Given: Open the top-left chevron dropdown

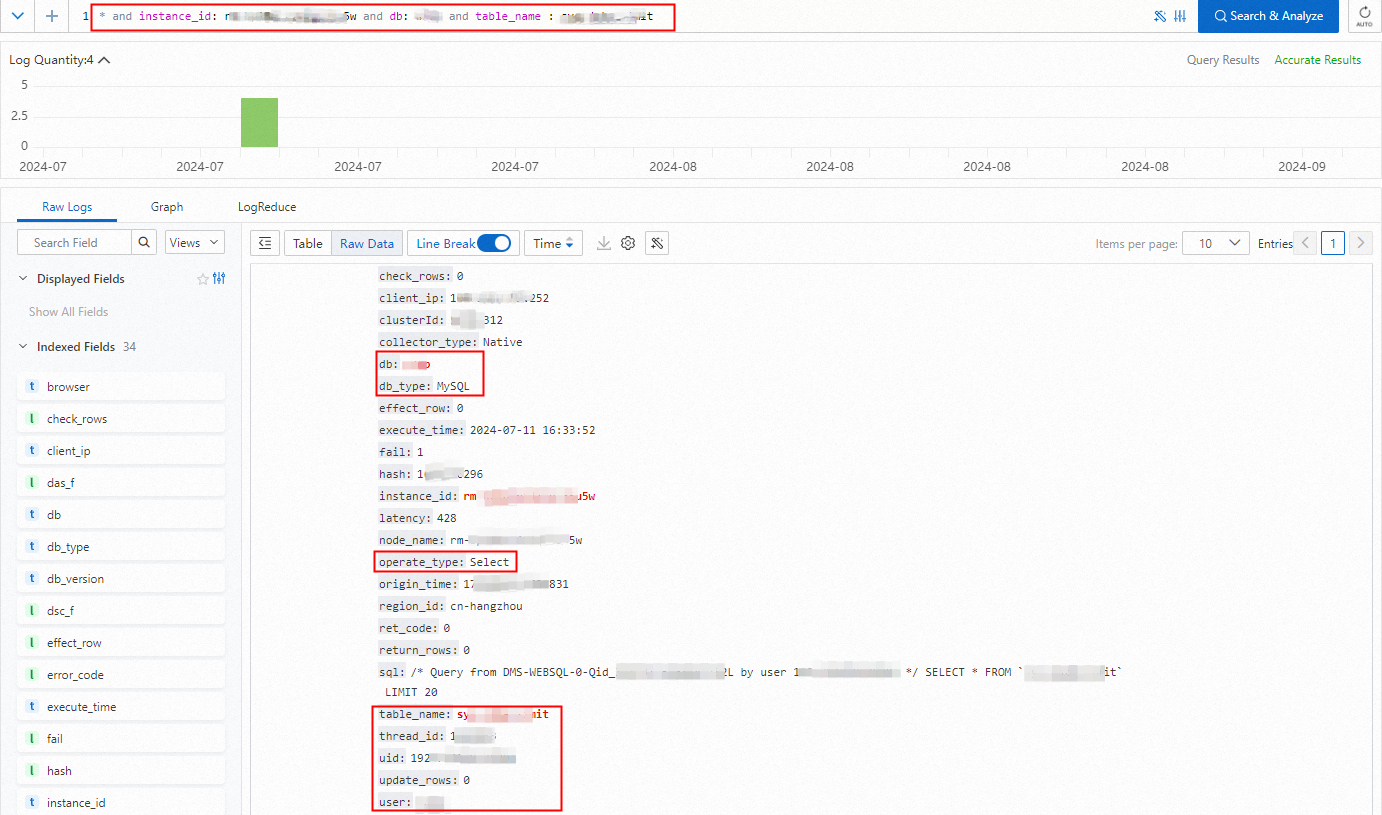Looking at the screenshot, I should tap(17, 16).
